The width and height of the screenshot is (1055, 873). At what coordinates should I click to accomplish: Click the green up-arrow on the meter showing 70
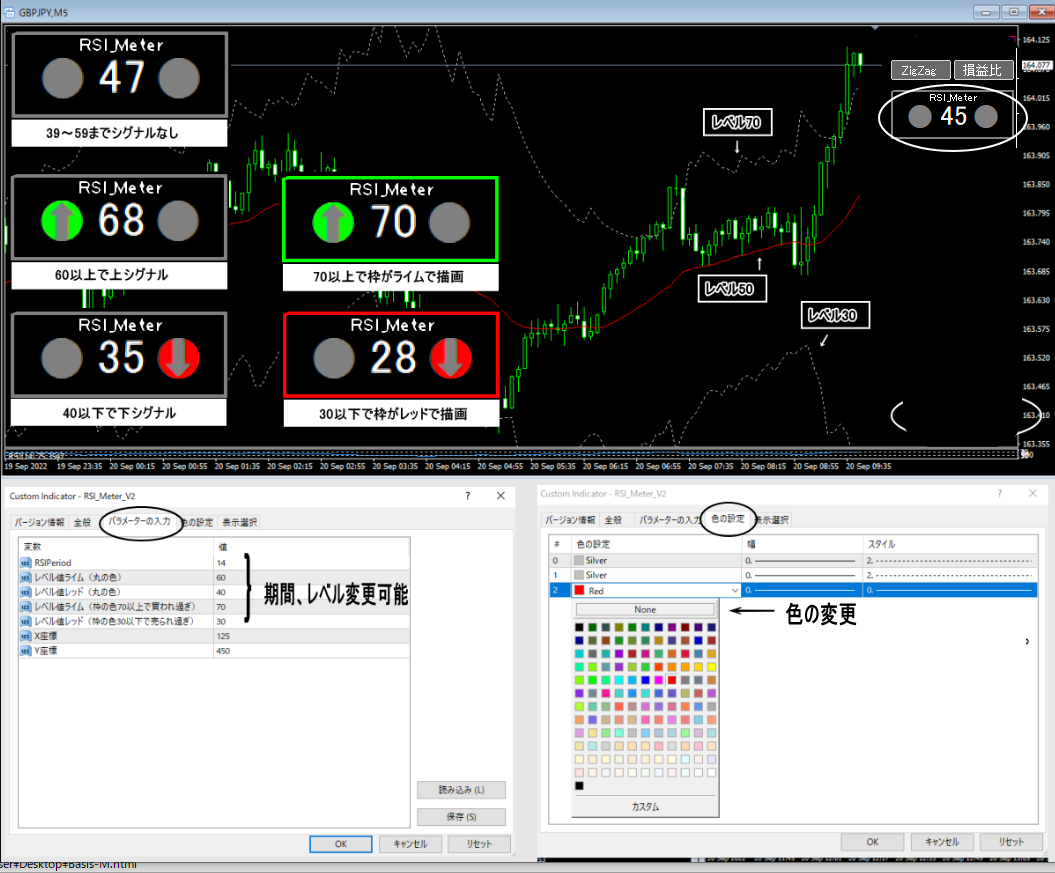(334, 222)
